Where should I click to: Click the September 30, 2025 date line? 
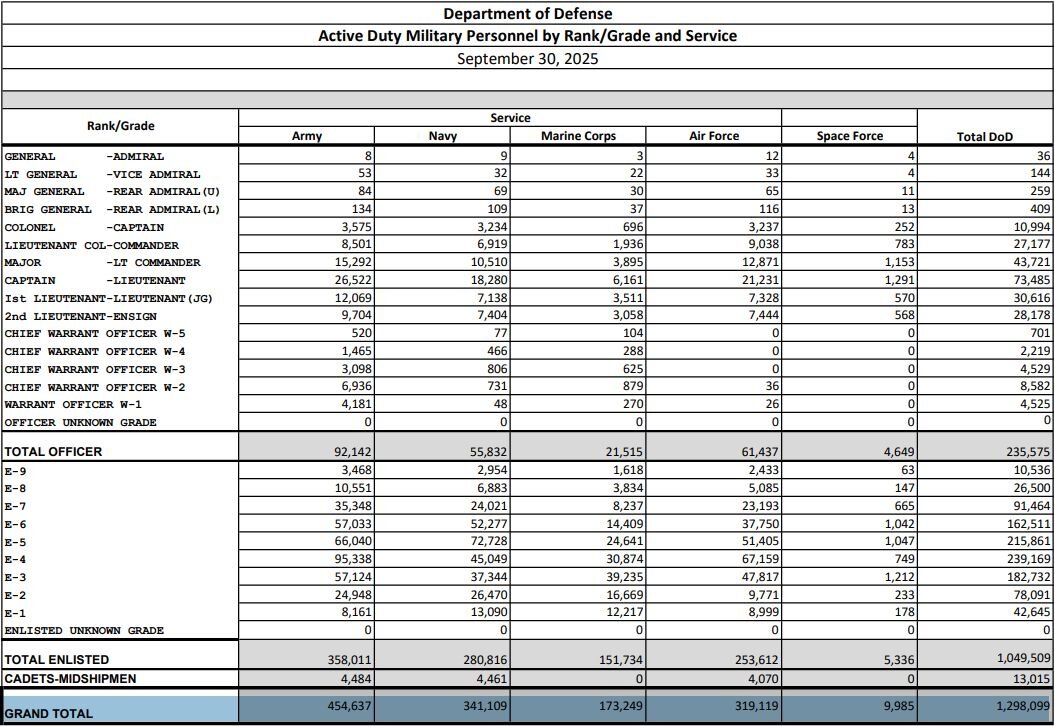coord(527,58)
